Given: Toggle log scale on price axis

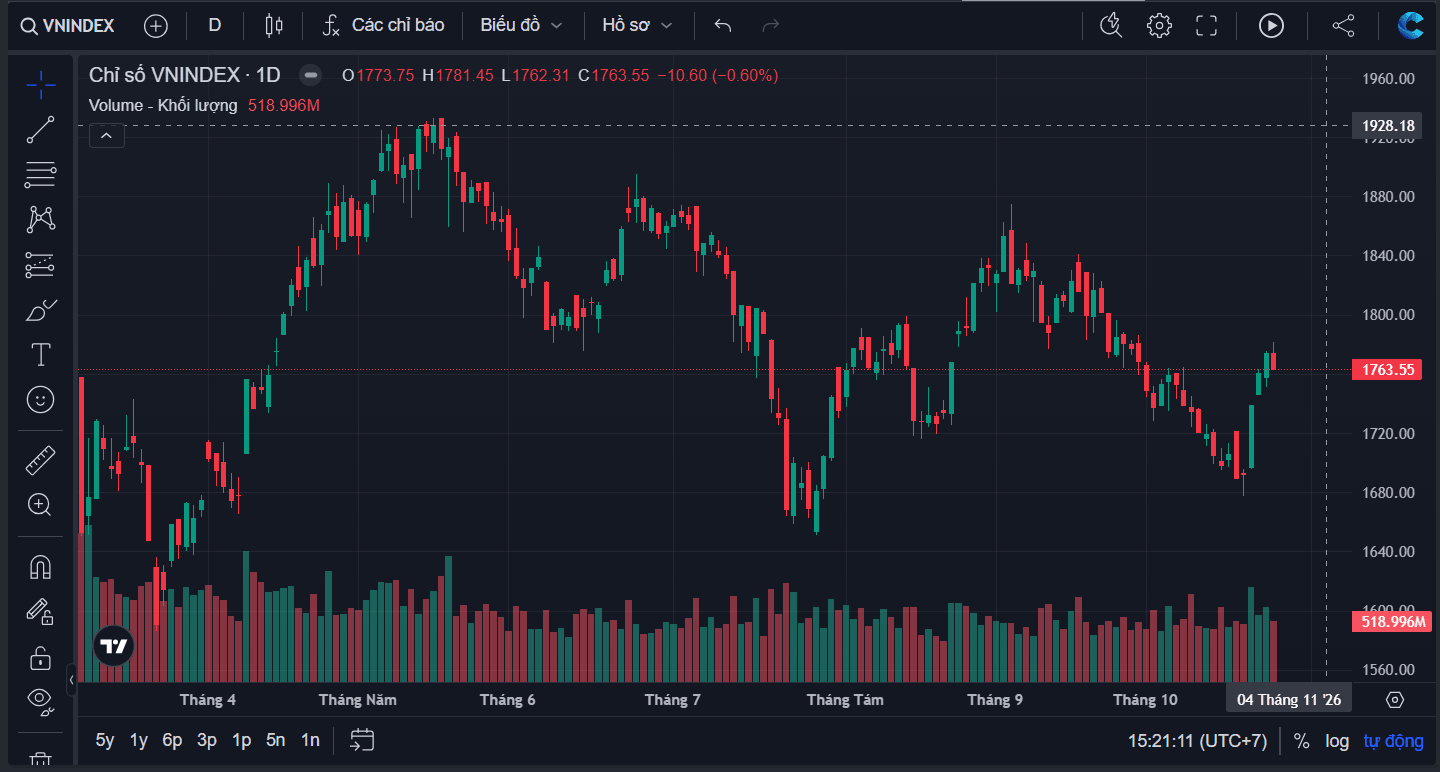Looking at the screenshot, I should 1337,741.
